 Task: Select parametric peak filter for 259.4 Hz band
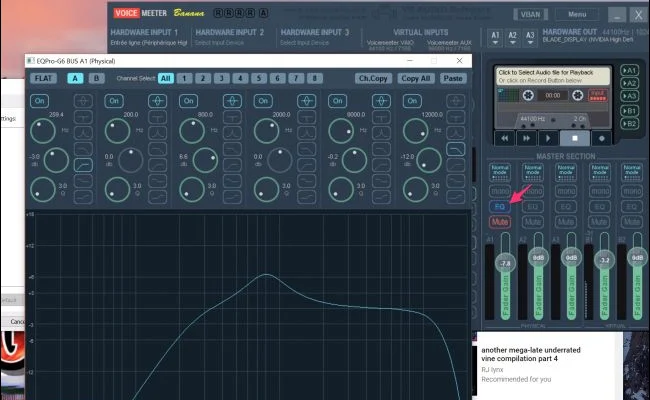[x=83, y=101]
